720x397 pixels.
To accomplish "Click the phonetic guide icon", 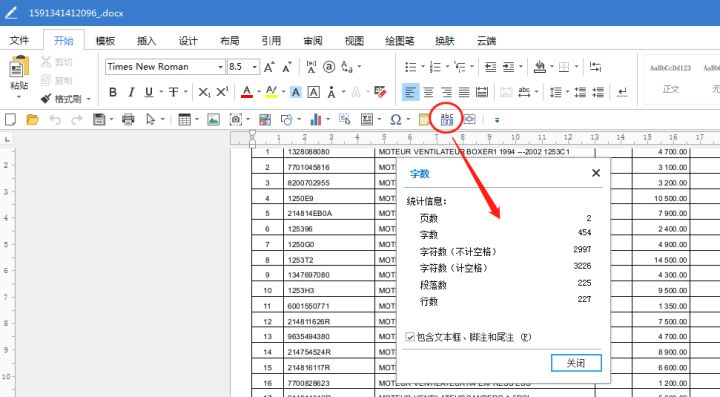I will click(311, 67).
